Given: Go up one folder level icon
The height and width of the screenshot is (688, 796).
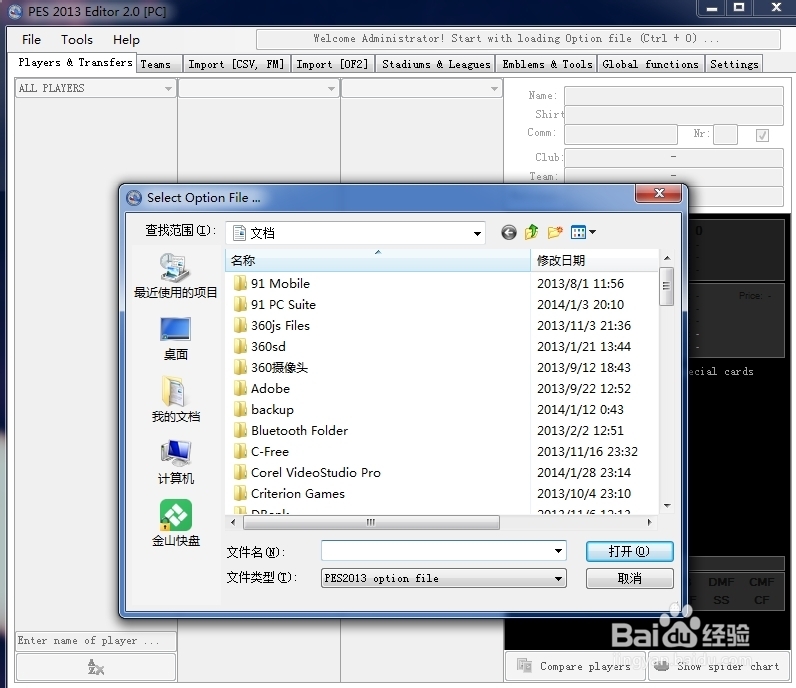Looking at the screenshot, I should pos(532,232).
